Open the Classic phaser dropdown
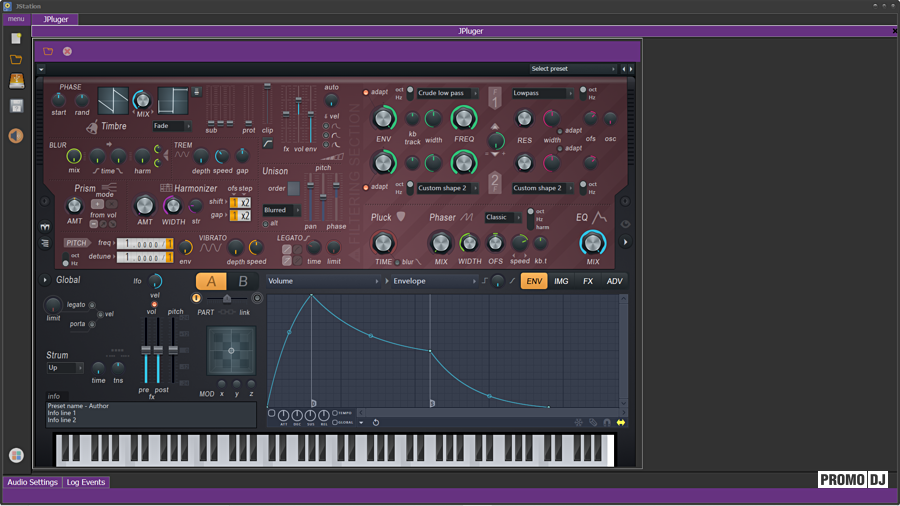 pos(502,217)
